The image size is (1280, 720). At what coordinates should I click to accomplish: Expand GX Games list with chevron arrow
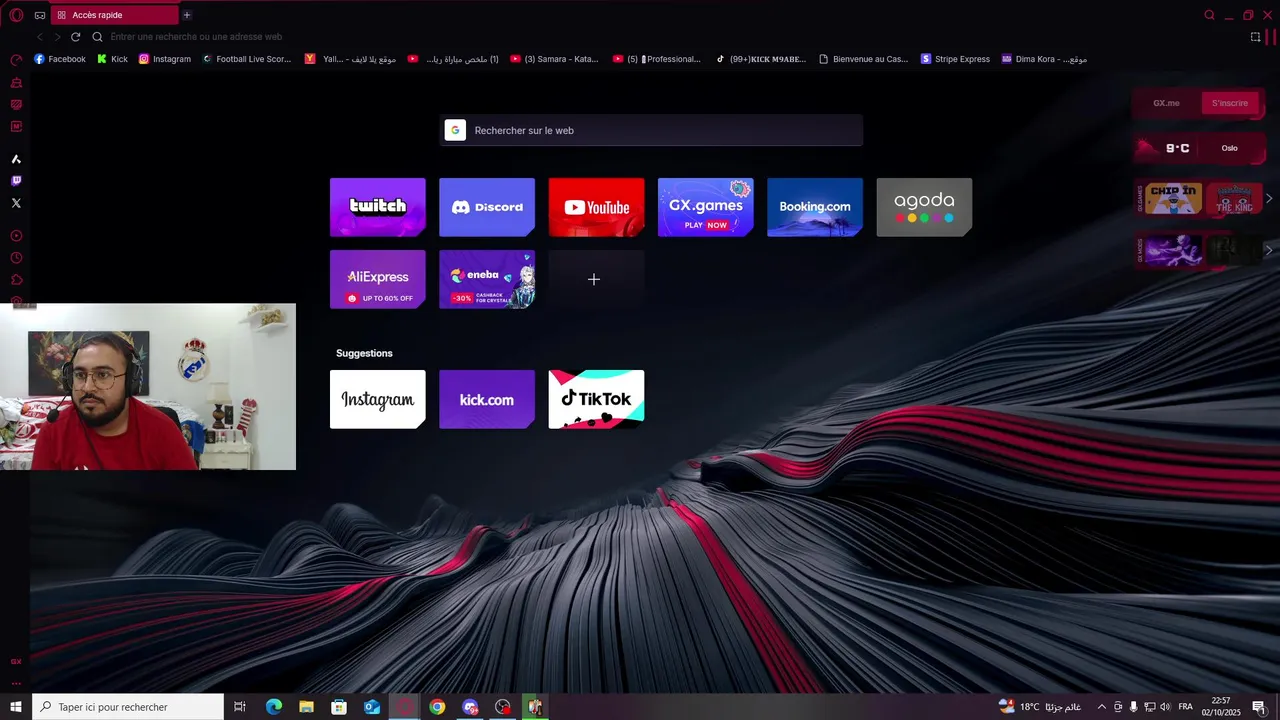(x=1269, y=198)
